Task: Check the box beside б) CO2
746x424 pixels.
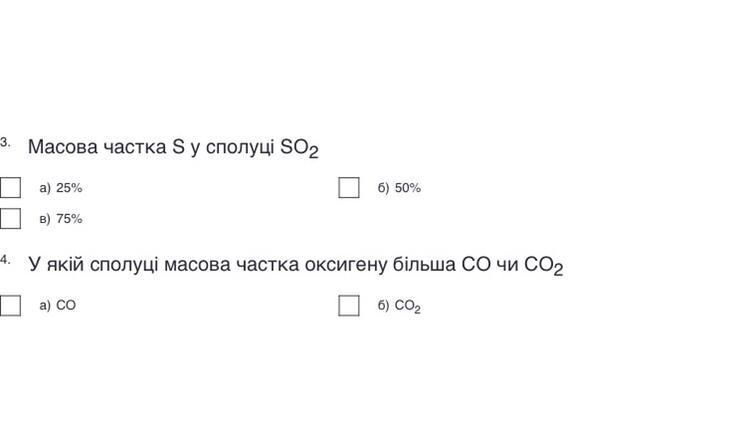Action: click(348, 305)
